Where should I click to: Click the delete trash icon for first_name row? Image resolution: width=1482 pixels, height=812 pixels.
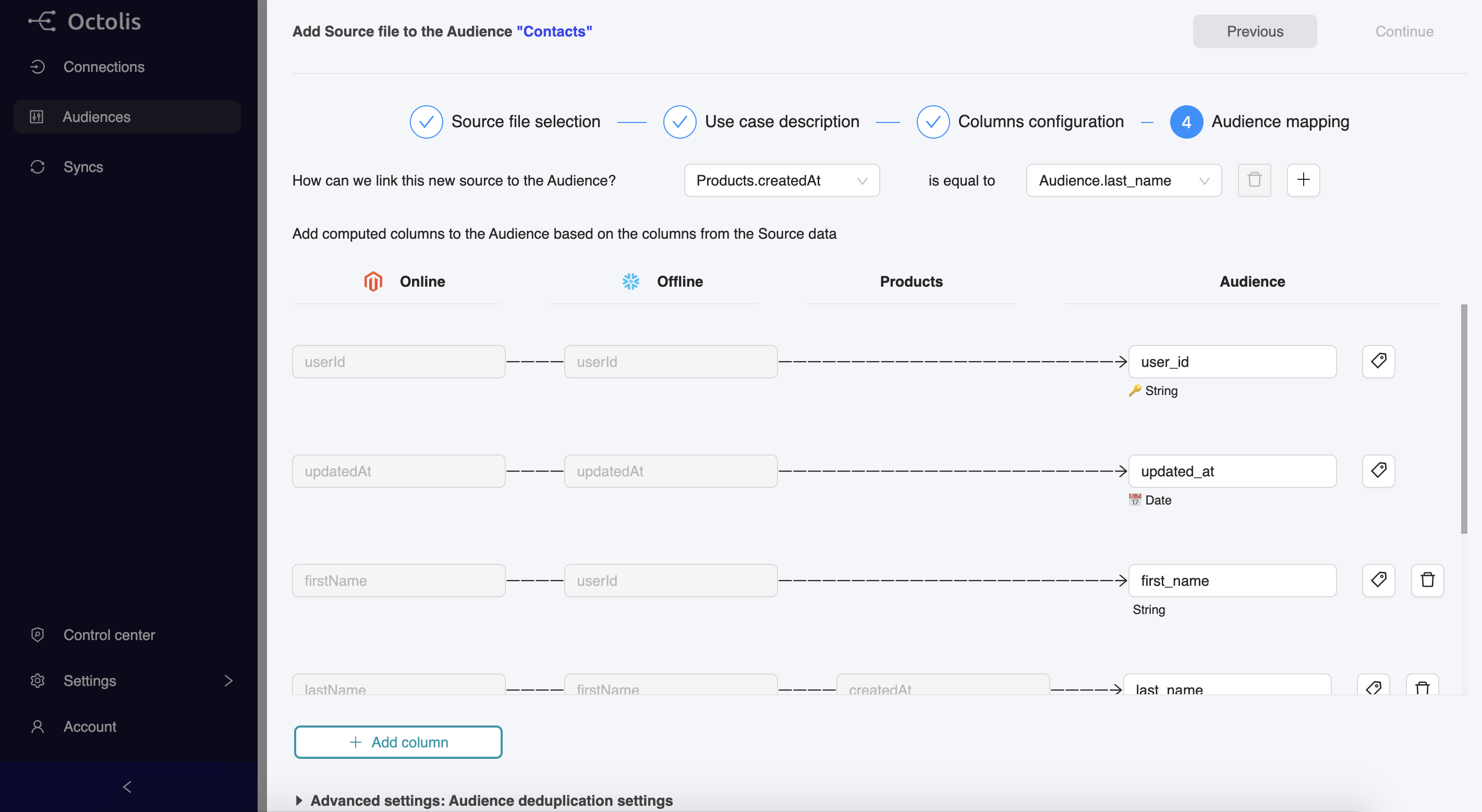coord(1427,580)
